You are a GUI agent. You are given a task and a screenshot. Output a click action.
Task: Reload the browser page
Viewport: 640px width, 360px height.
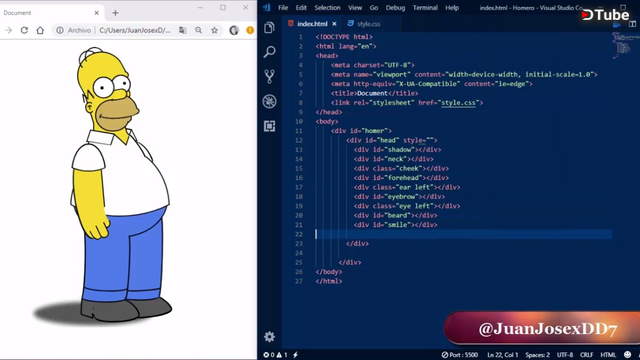click(x=24, y=30)
